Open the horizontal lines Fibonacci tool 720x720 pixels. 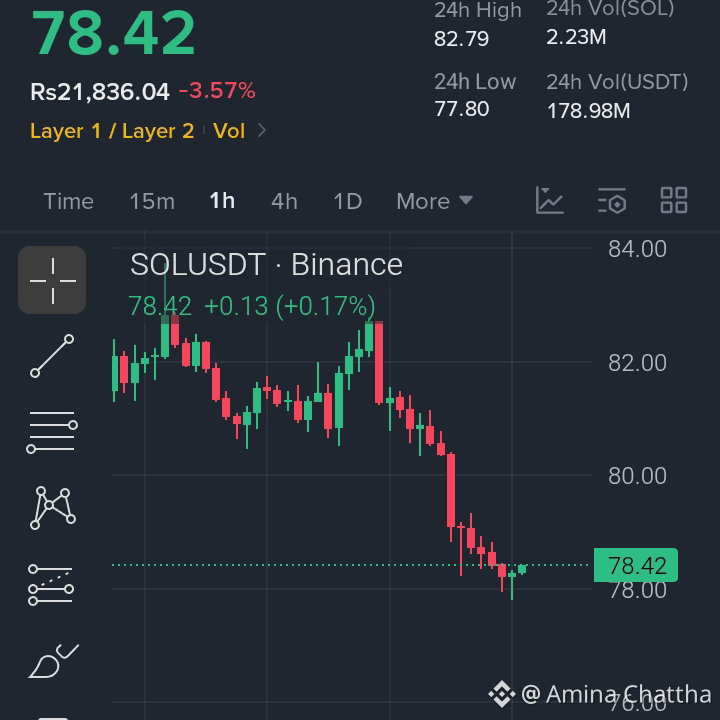coord(52,432)
